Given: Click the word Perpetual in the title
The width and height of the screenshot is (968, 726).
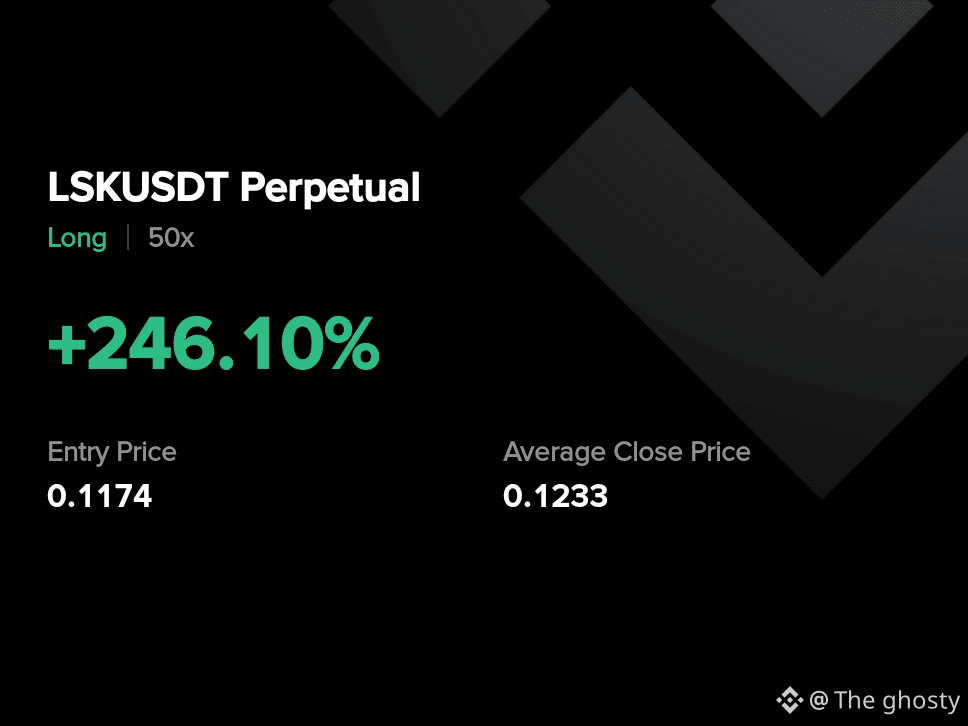Looking at the screenshot, I should (x=330, y=188).
